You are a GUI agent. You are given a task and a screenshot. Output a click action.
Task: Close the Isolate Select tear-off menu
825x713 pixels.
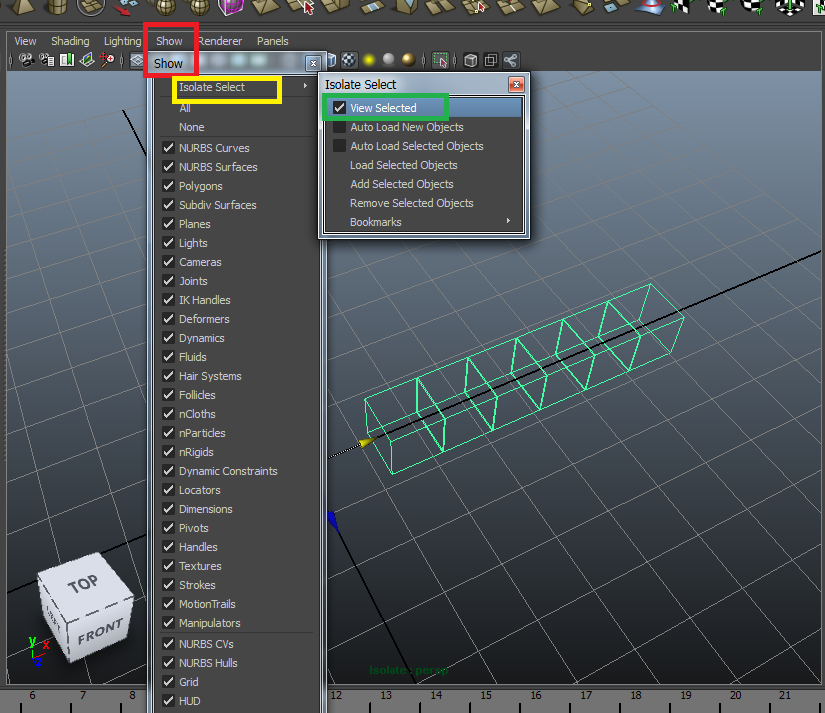coord(516,85)
